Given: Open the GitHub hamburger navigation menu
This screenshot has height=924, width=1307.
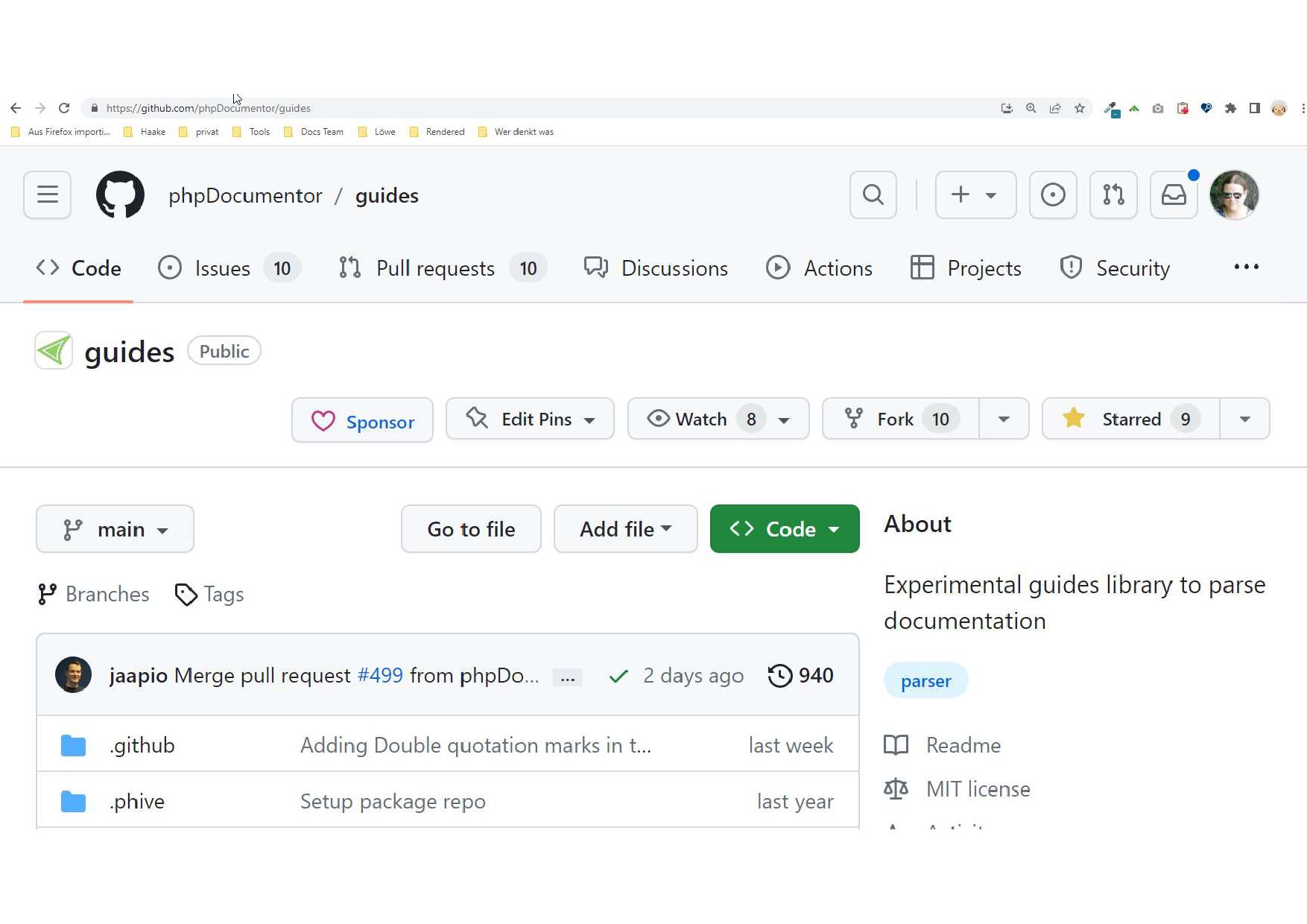Looking at the screenshot, I should tap(47, 195).
